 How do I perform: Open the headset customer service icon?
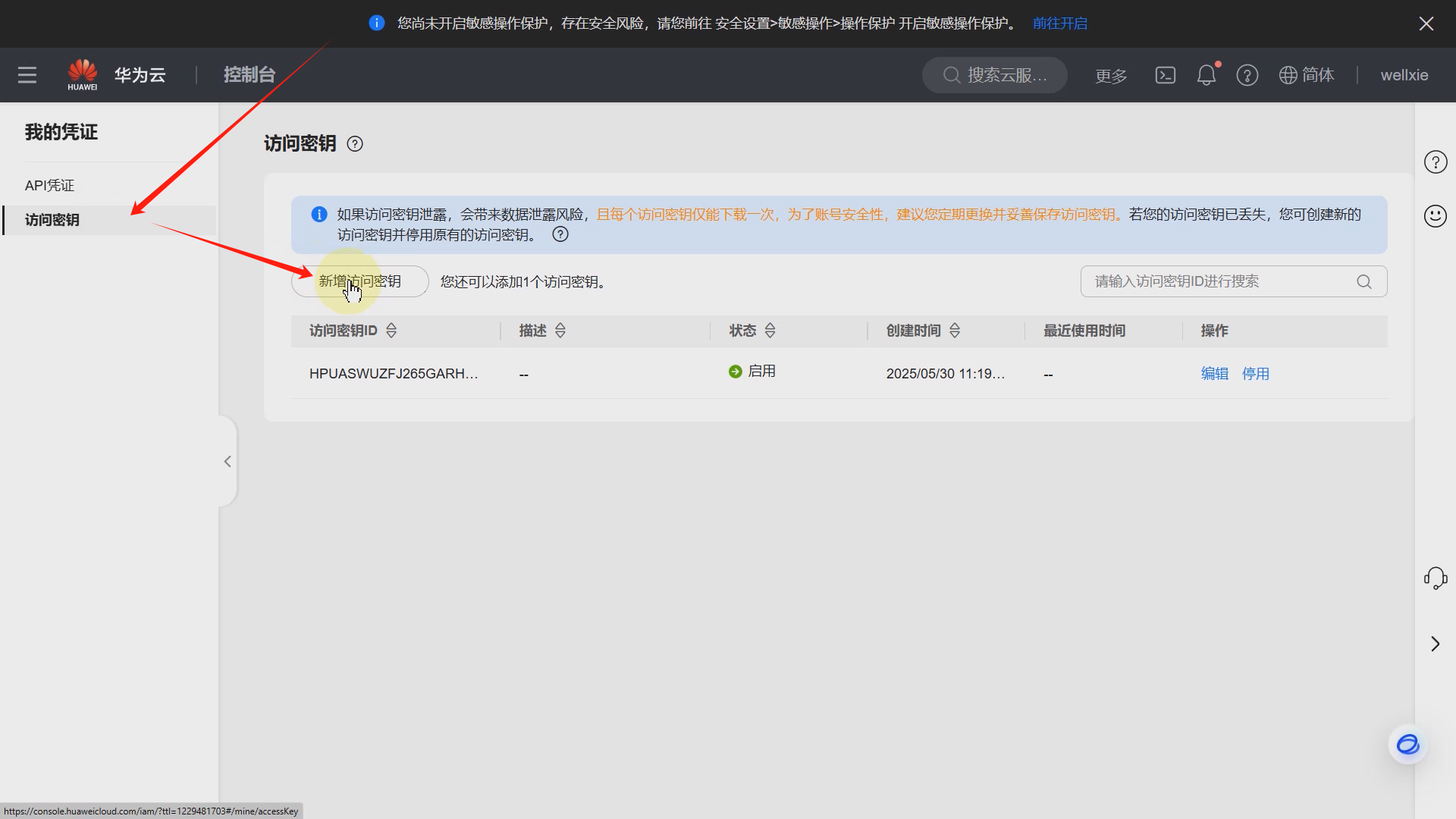click(1435, 578)
